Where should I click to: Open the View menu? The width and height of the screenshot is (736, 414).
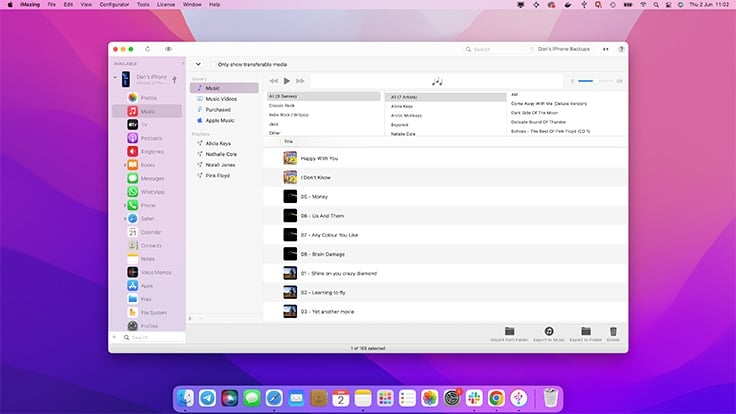(x=86, y=4)
